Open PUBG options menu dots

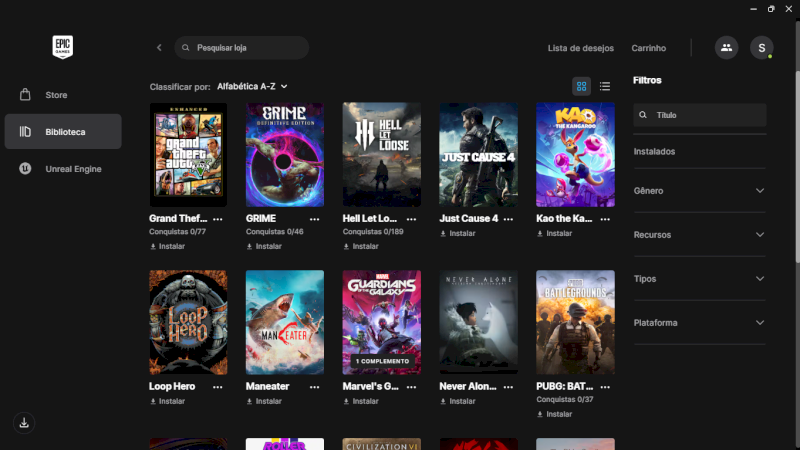coord(605,387)
